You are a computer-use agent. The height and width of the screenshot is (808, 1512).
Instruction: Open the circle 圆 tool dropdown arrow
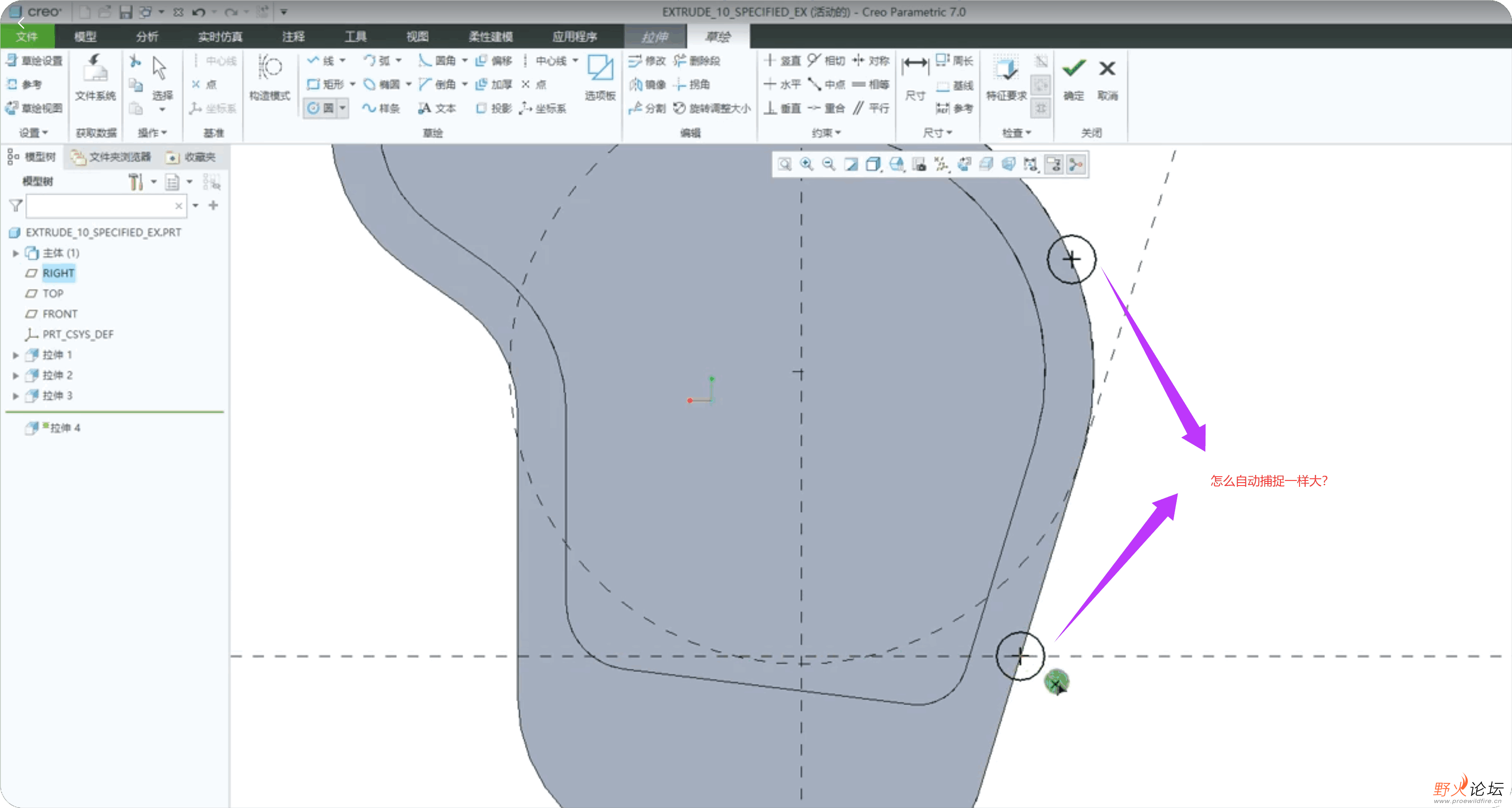click(342, 108)
